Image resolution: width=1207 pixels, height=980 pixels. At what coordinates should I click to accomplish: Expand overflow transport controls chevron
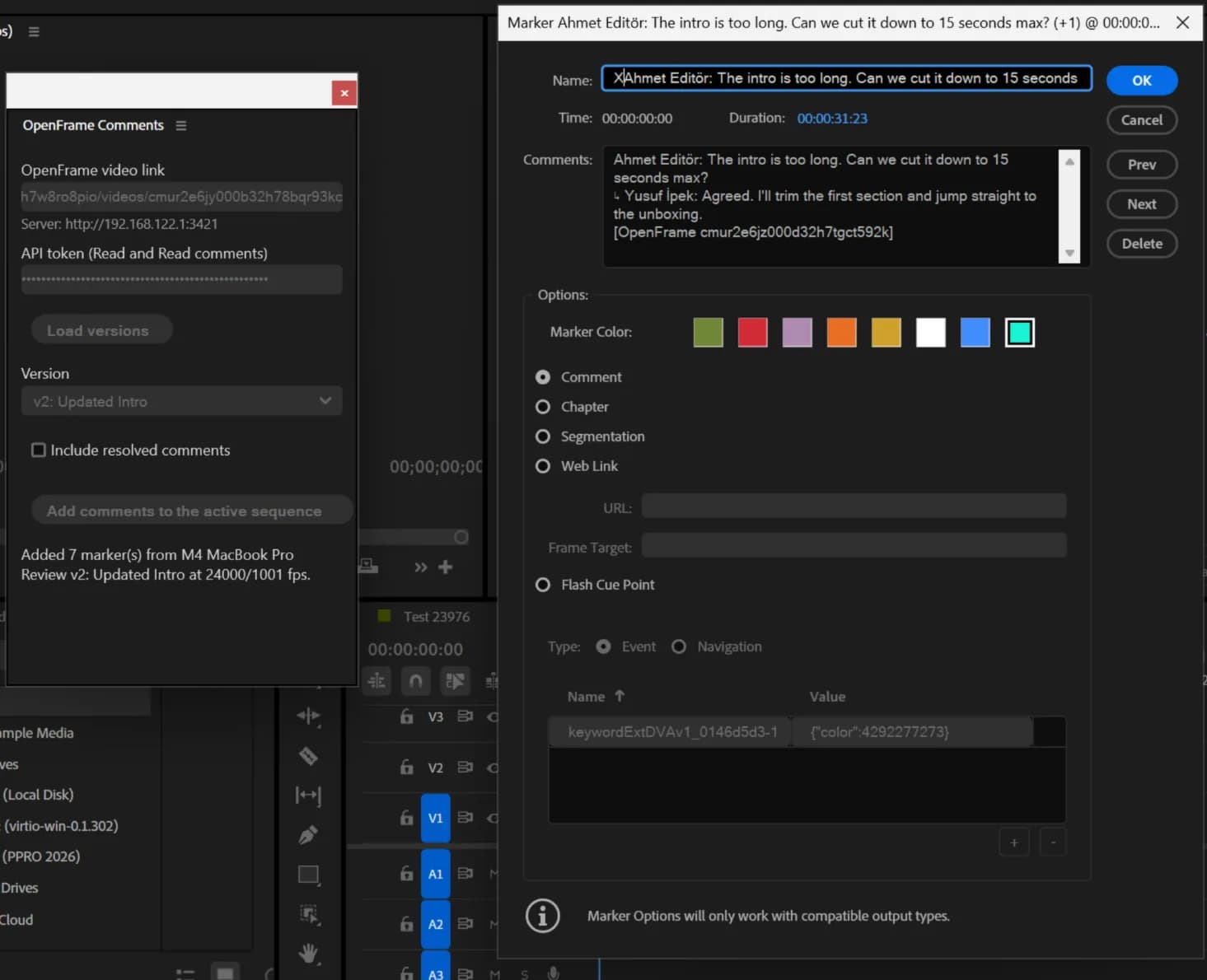pos(421,567)
